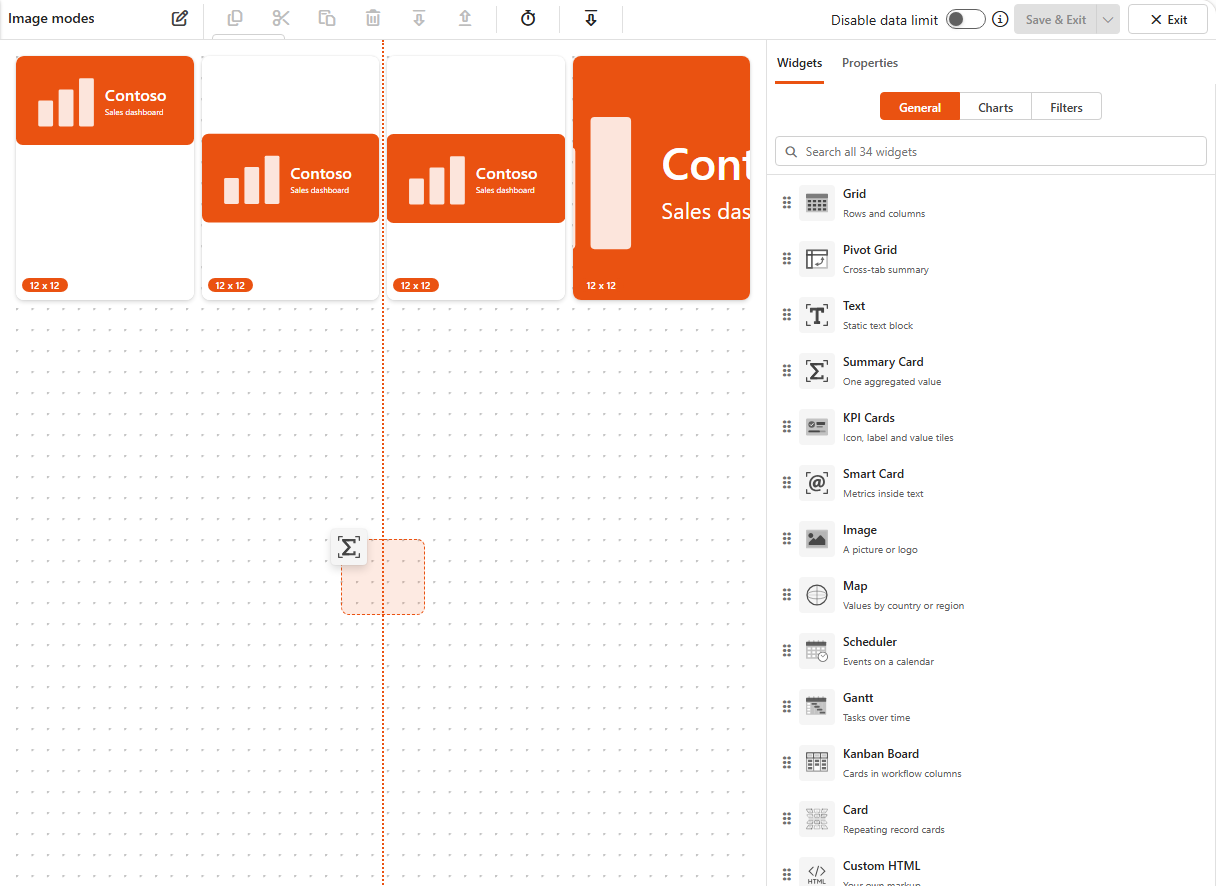Screen dimensions: 1216x886
Task: Click the Image widget icon
Action: click(x=817, y=539)
